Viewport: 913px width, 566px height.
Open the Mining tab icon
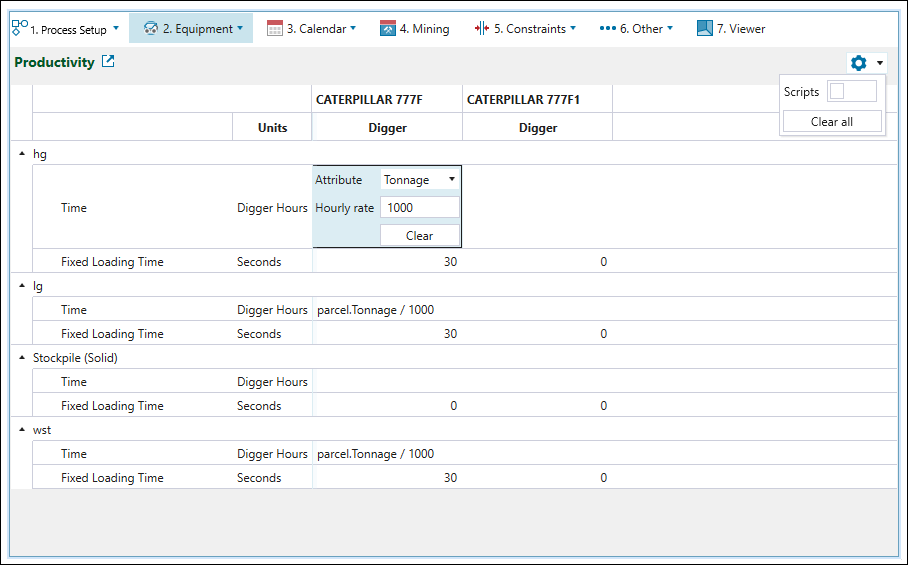388,29
